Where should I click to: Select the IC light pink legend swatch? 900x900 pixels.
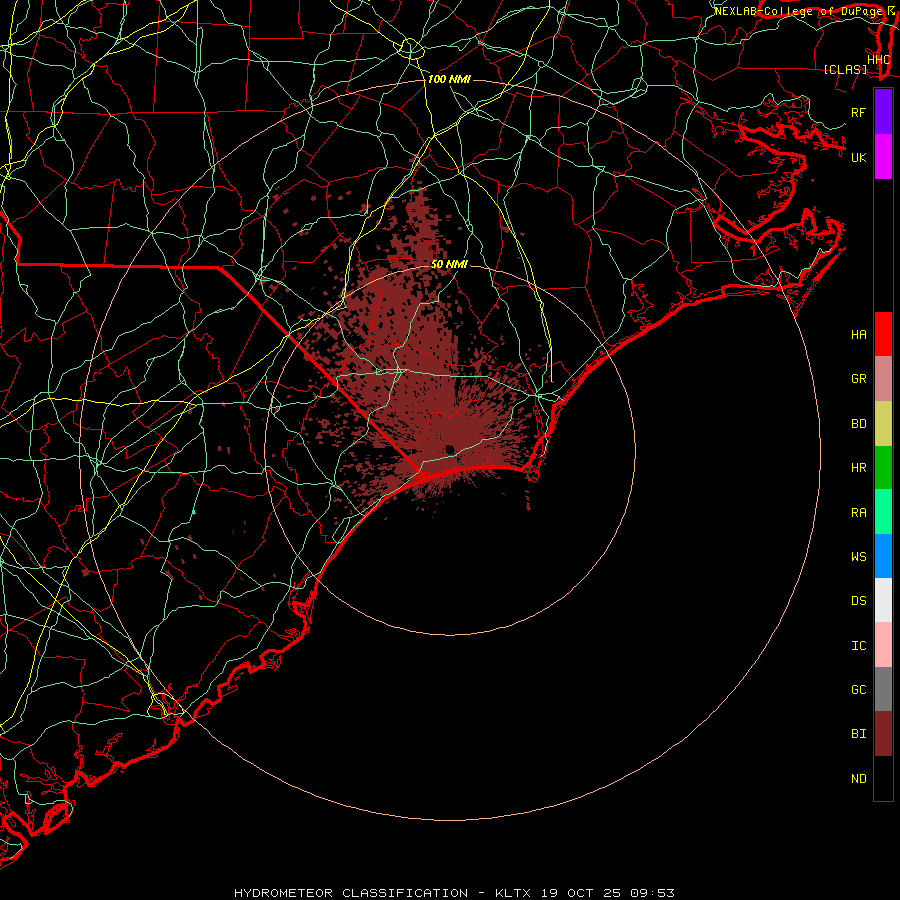883,645
